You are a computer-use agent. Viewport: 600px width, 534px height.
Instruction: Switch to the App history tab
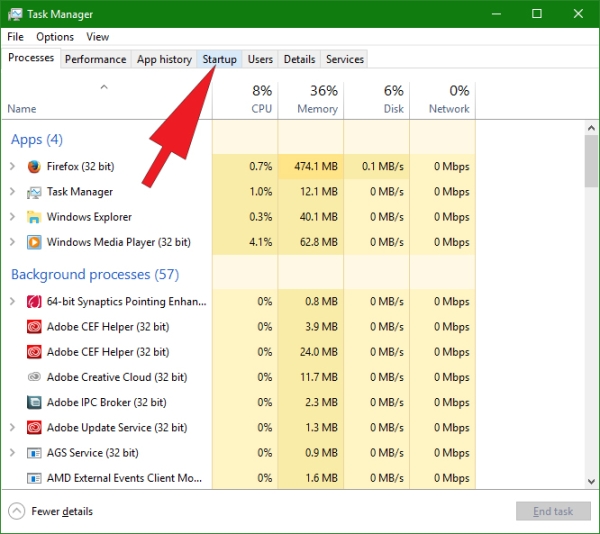pyautogui.click(x=164, y=59)
